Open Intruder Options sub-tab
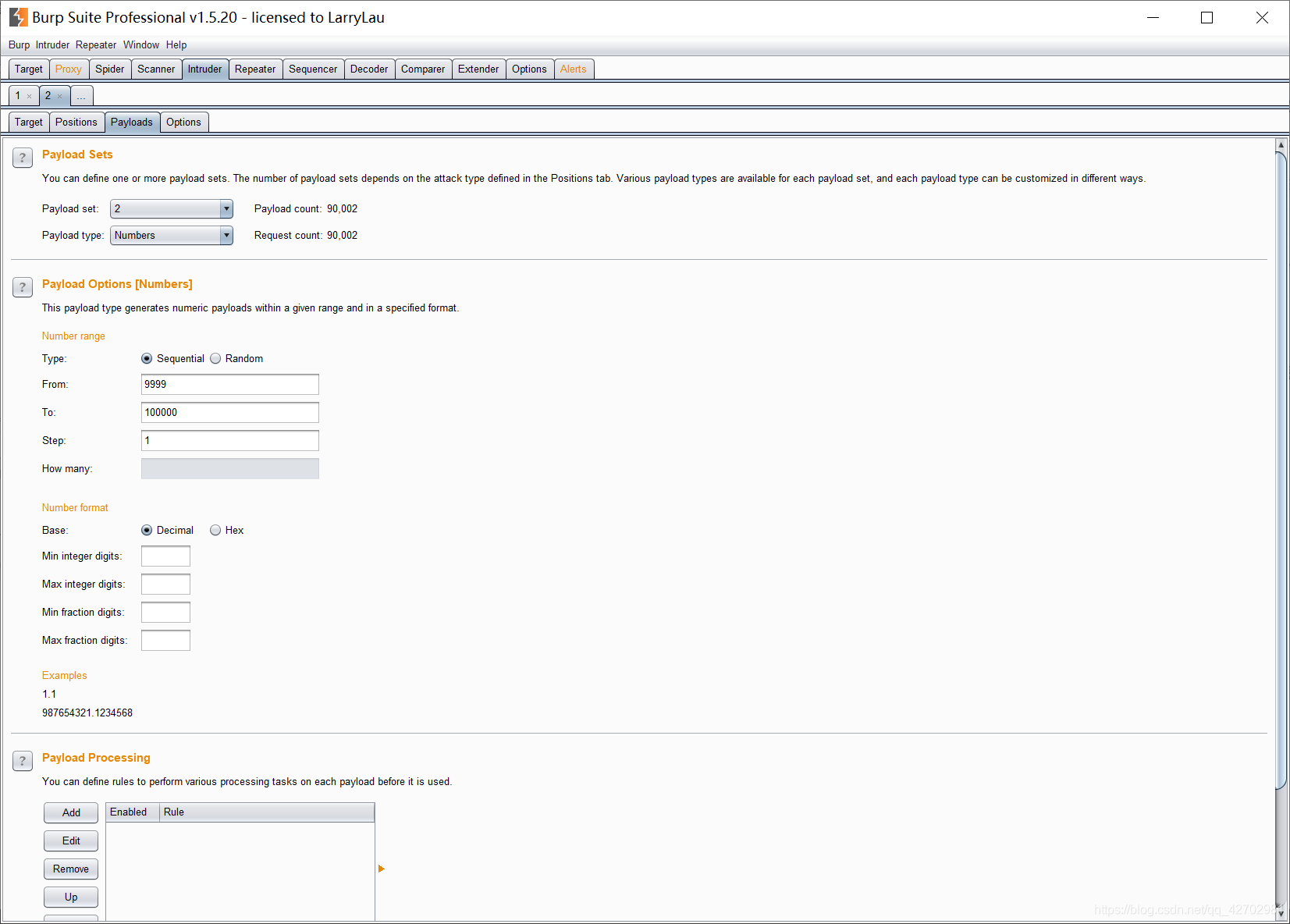1290x924 pixels. tap(183, 123)
